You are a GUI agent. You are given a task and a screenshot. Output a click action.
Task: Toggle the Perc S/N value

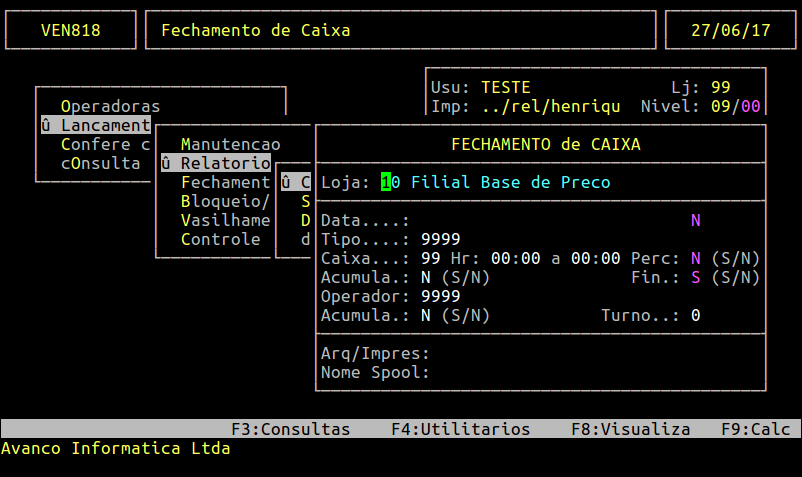pos(695,258)
